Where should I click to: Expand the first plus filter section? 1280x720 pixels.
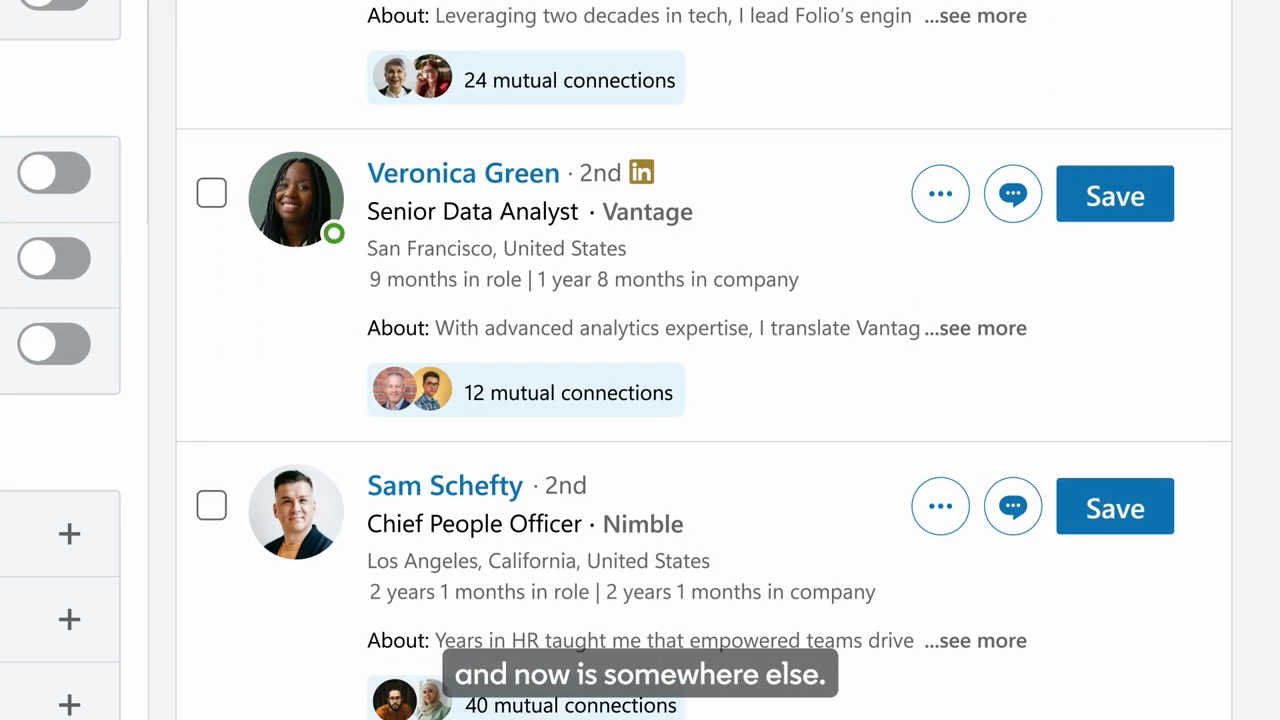point(69,534)
